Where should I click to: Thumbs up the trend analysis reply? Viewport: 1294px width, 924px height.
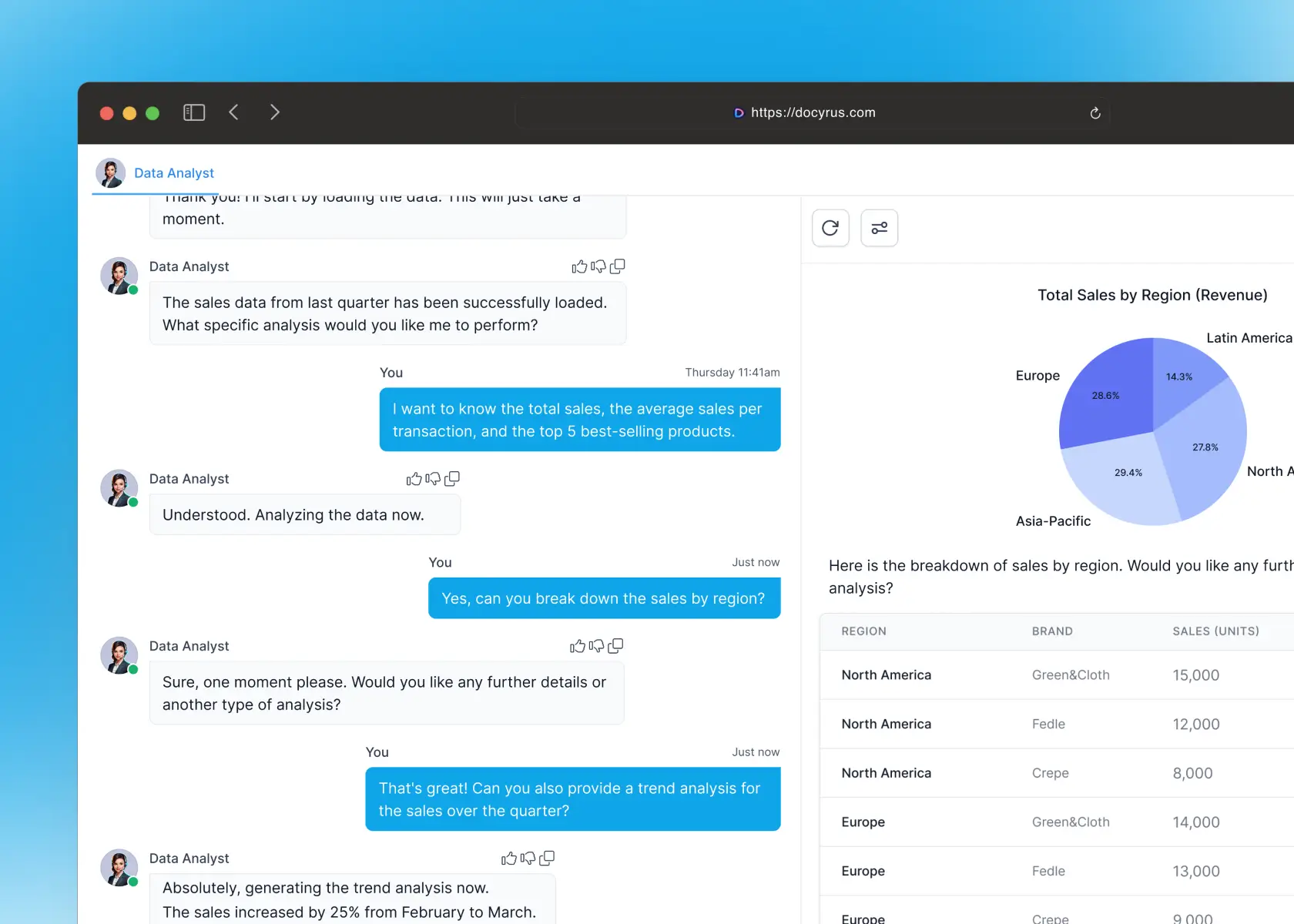(508, 858)
